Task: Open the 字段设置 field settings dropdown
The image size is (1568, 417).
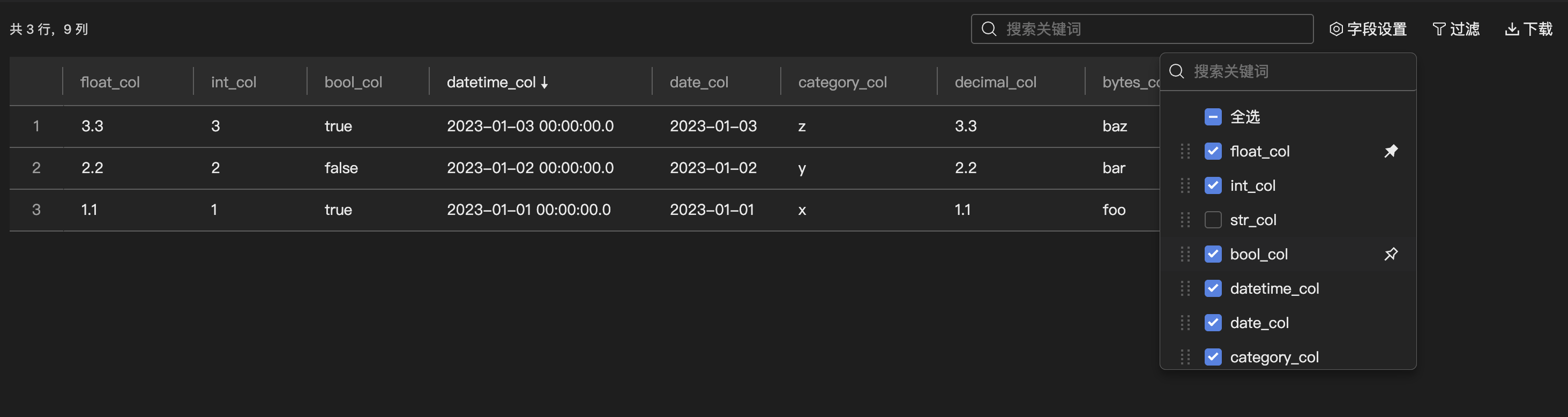Action: (1368, 29)
